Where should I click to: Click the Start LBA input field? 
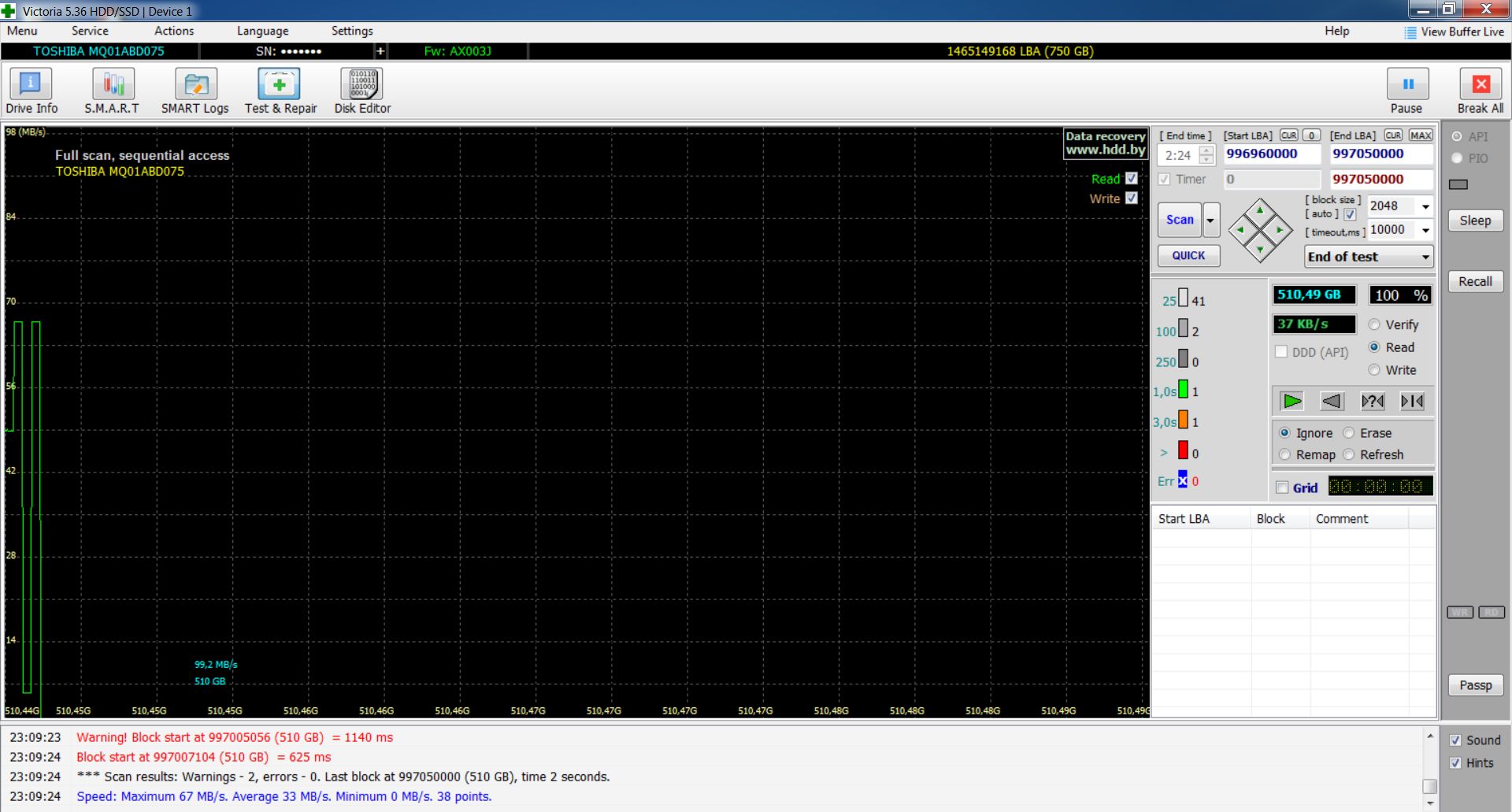click(1271, 154)
